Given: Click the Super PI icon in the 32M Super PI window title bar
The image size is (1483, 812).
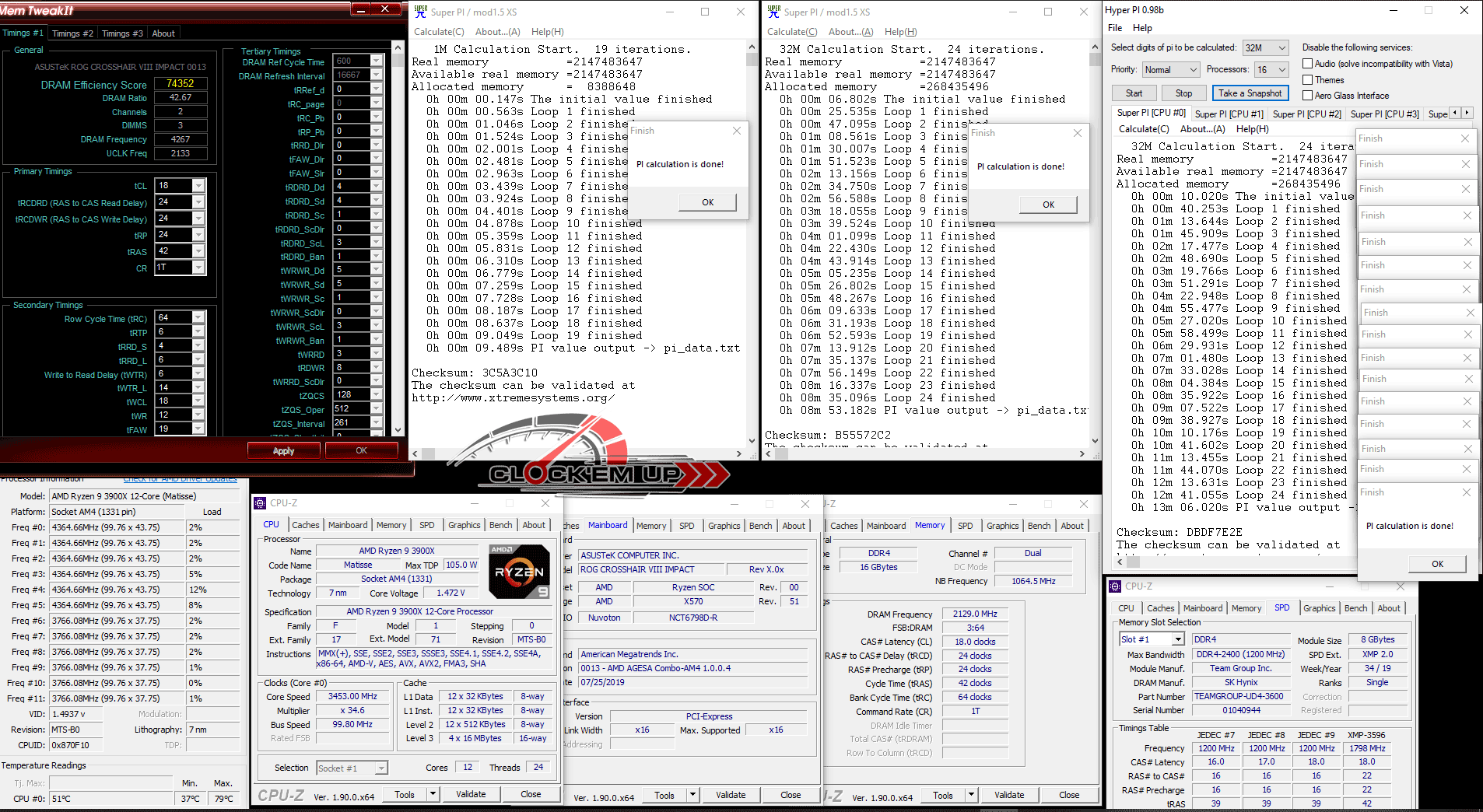Looking at the screenshot, I should (x=773, y=12).
